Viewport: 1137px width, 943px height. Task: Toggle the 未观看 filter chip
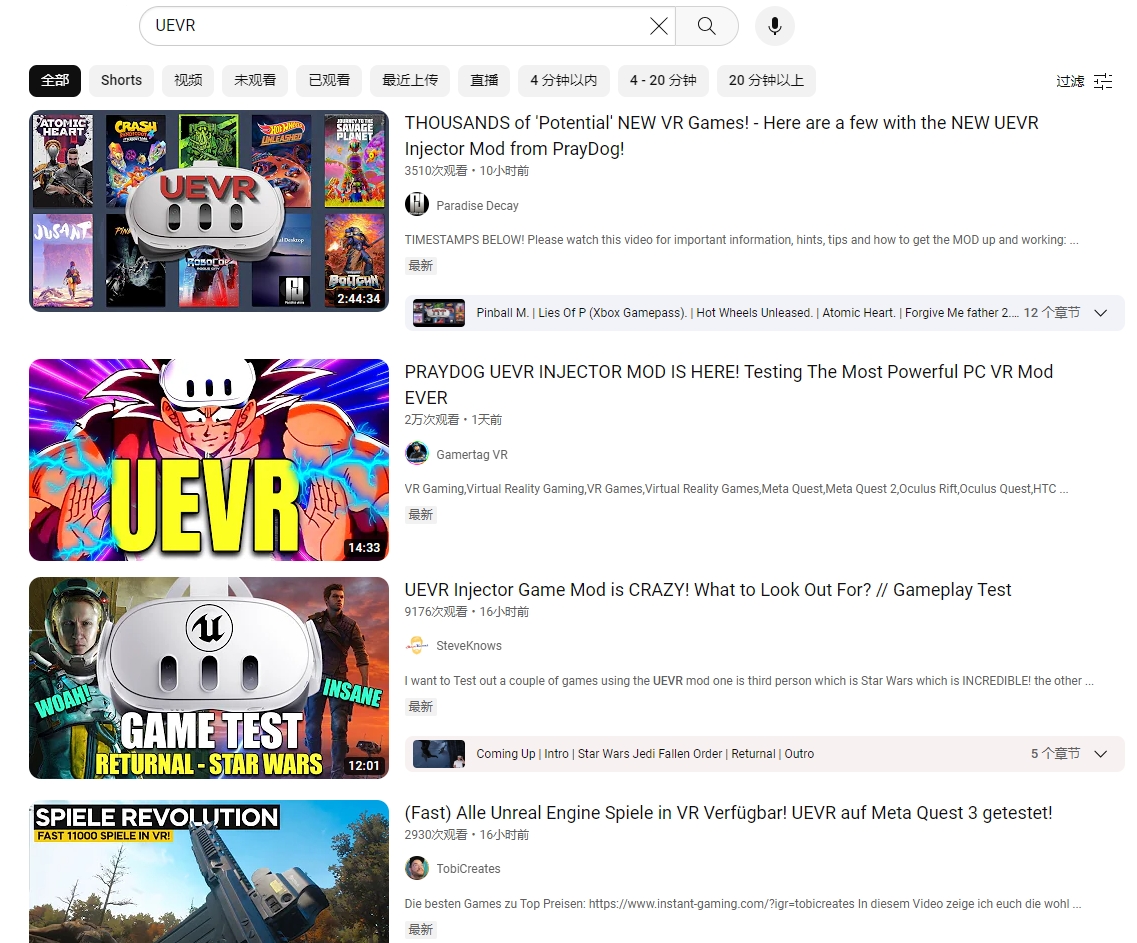255,80
